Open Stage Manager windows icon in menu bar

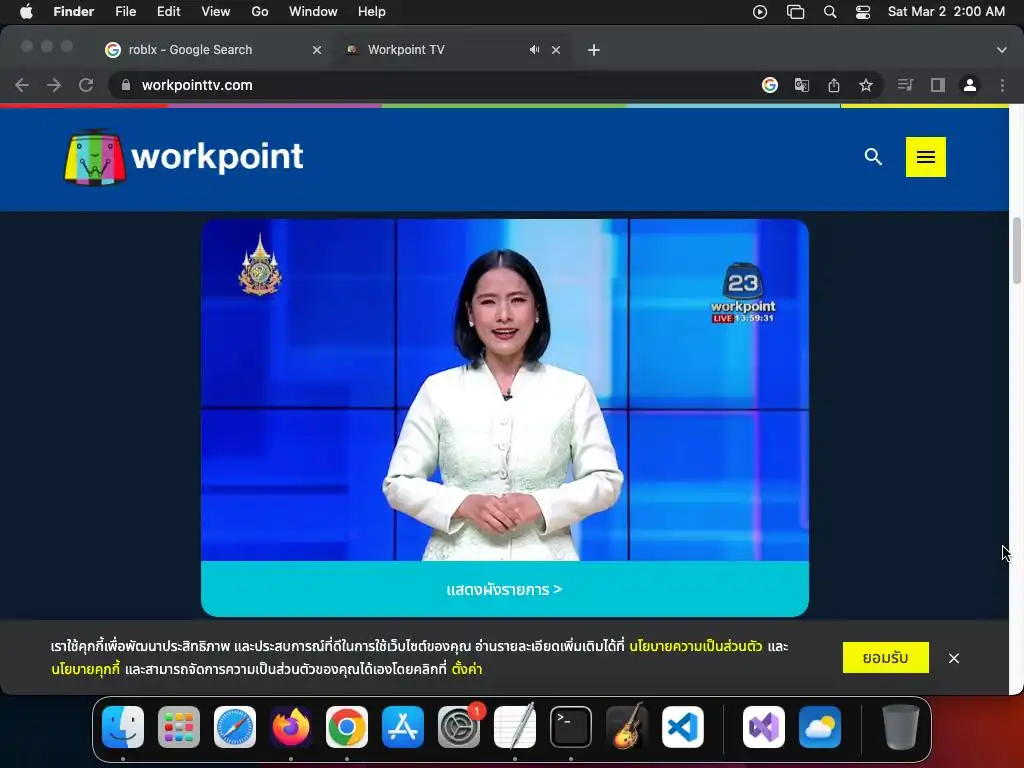click(x=795, y=12)
